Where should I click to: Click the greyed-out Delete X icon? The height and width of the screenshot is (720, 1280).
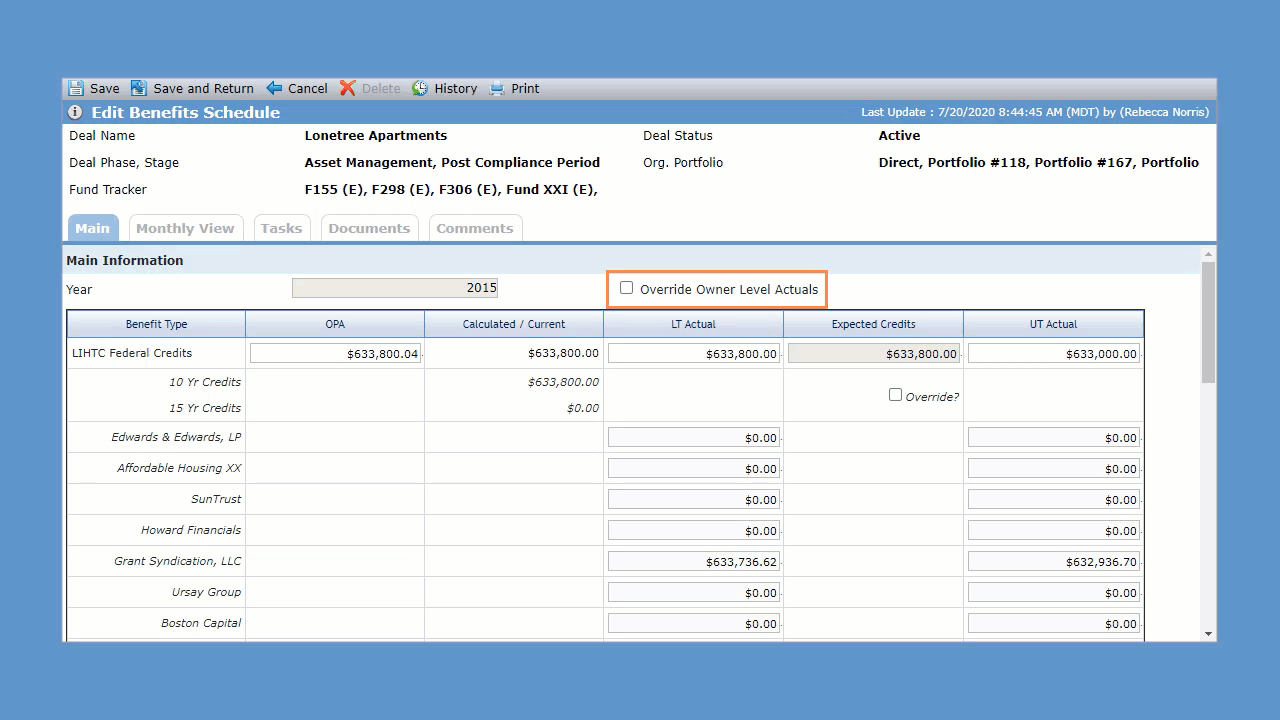point(348,88)
